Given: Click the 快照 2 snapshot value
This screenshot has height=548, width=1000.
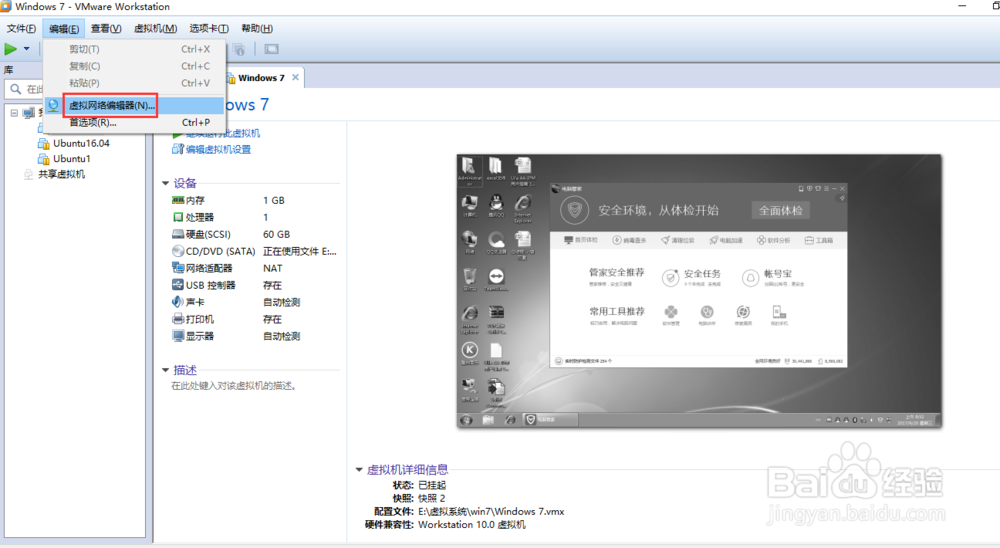Looking at the screenshot, I should [432, 498].
